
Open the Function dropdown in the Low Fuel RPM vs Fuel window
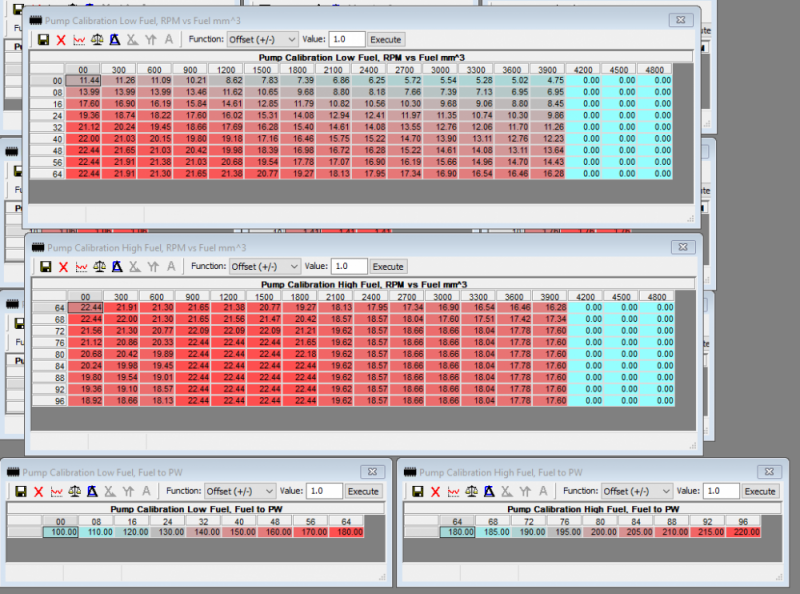(264, 40)
